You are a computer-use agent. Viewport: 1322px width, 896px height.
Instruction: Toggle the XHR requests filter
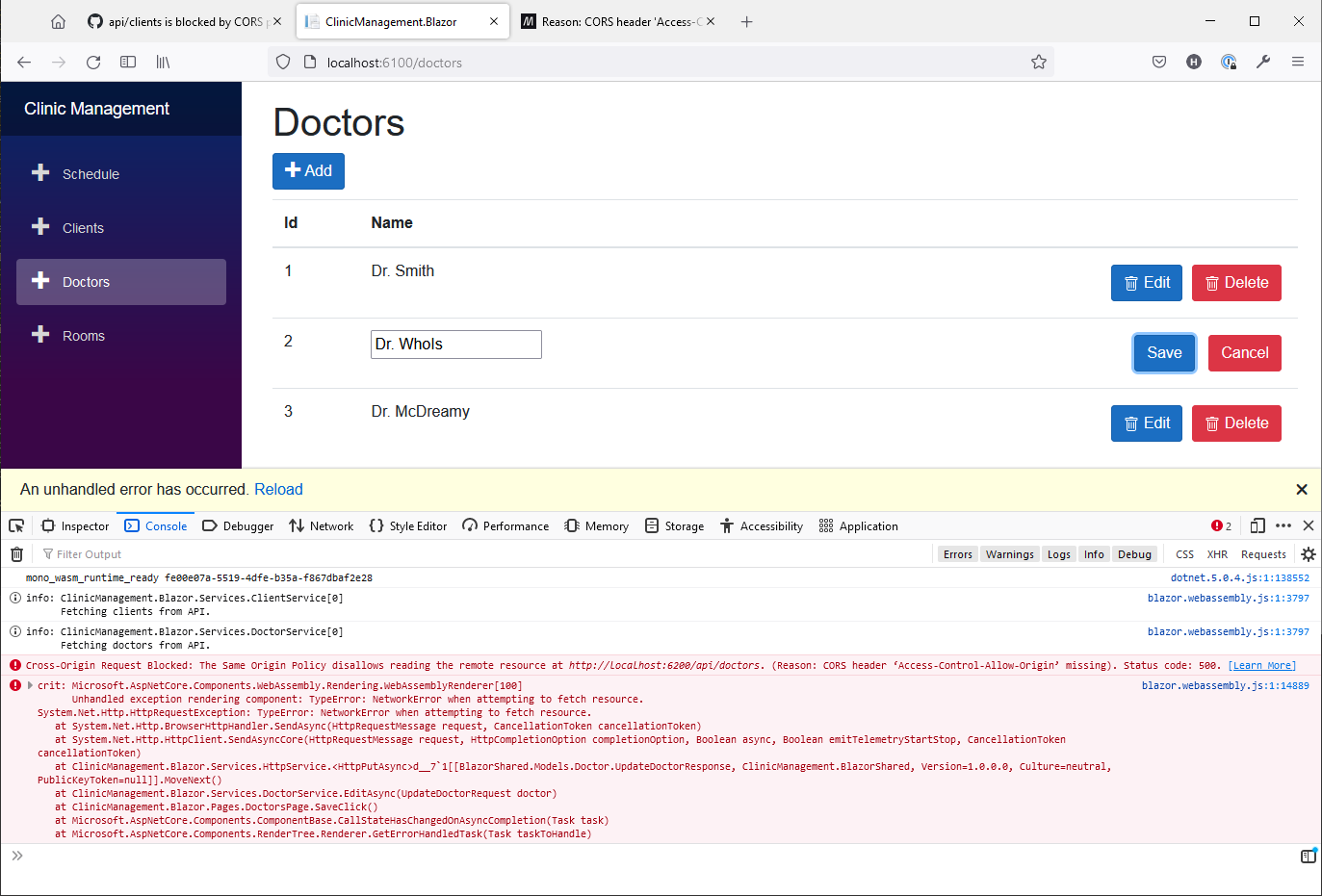coord(1217,553)
